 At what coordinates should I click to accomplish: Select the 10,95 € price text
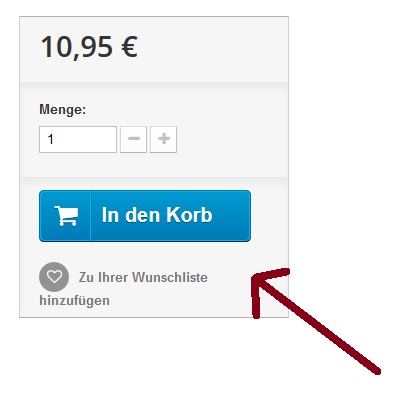pyautogui.click(x=89, y=47)
